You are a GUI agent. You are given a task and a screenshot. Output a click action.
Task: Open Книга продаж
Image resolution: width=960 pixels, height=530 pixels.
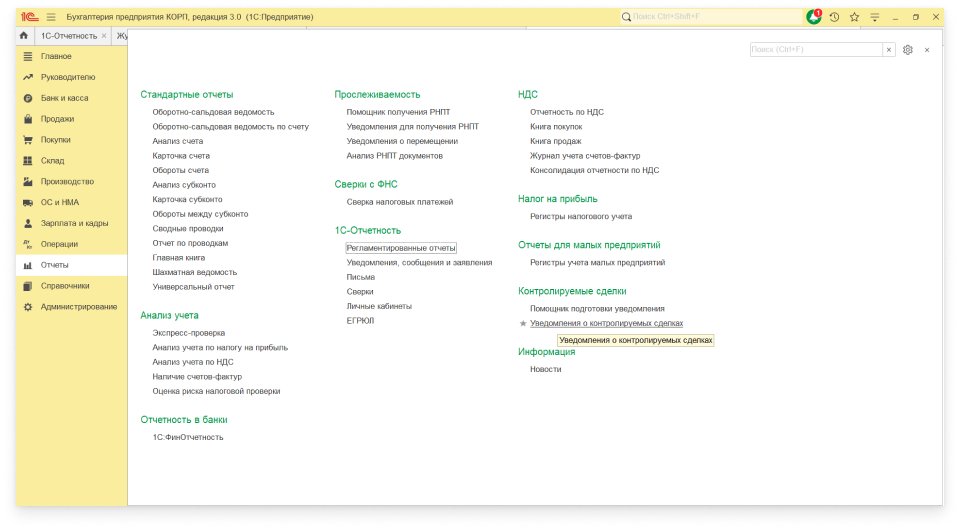555,141
